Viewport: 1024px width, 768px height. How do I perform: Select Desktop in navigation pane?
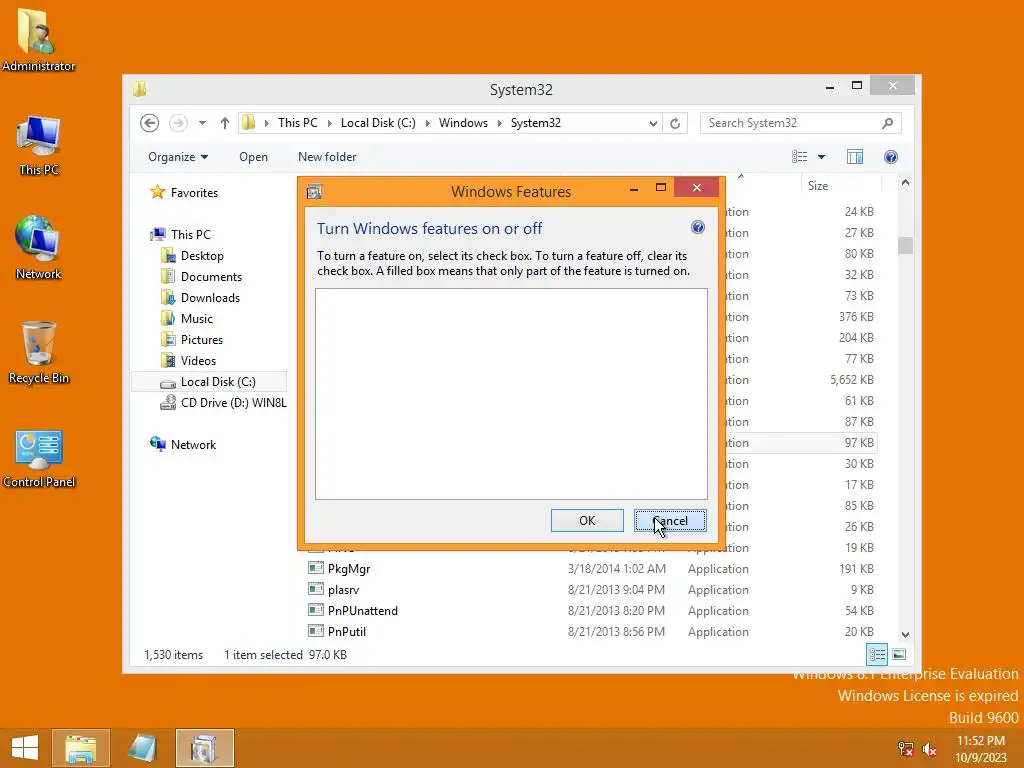202,255
